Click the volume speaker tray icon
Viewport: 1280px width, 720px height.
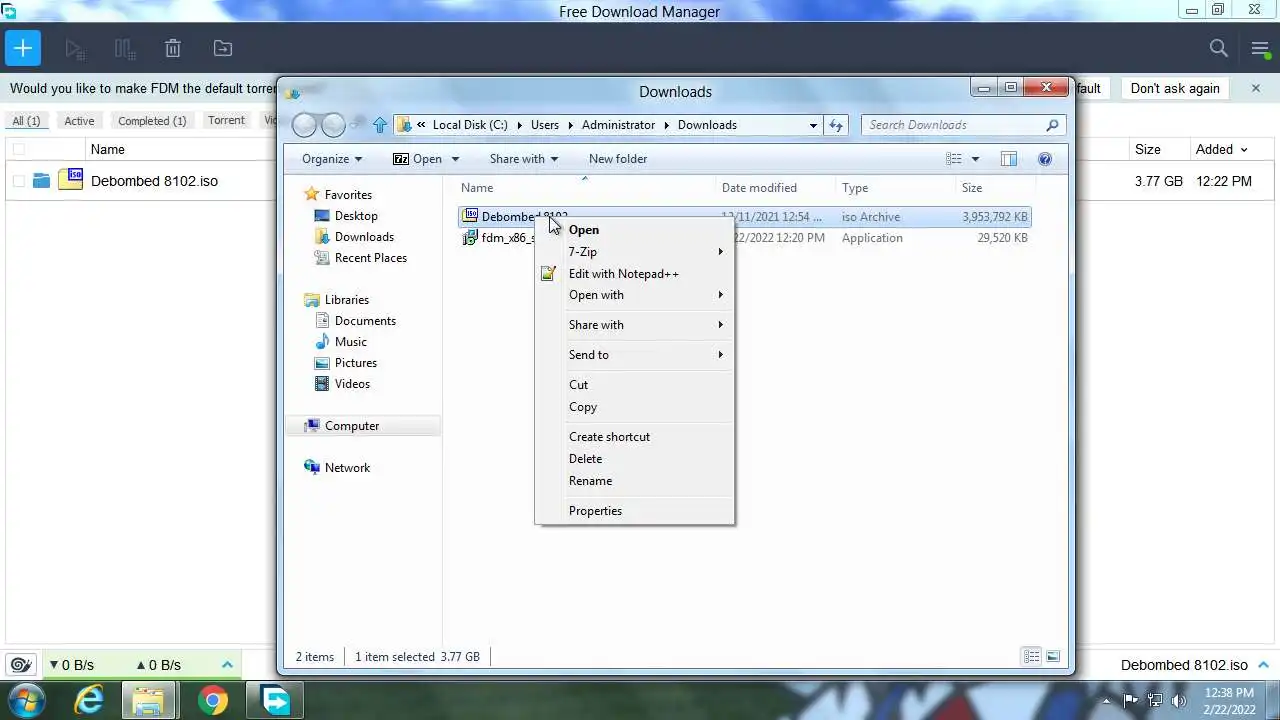click(1180, 701)
